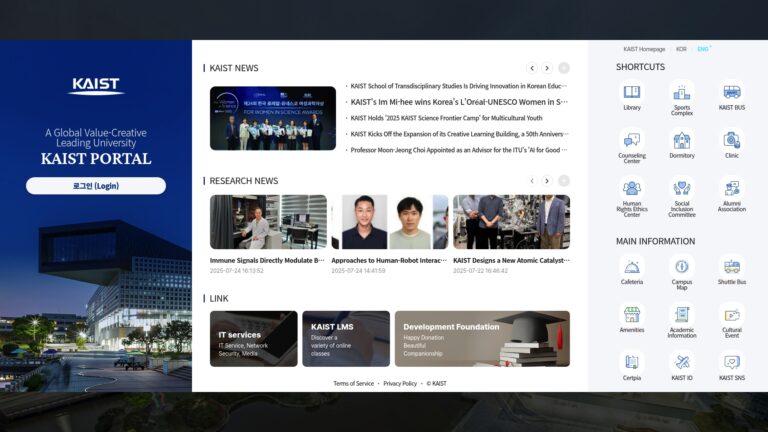The height and width of the screenshot is (432, 768).
Task: Show next KAIST News item
Action: [x=547, y=68]
